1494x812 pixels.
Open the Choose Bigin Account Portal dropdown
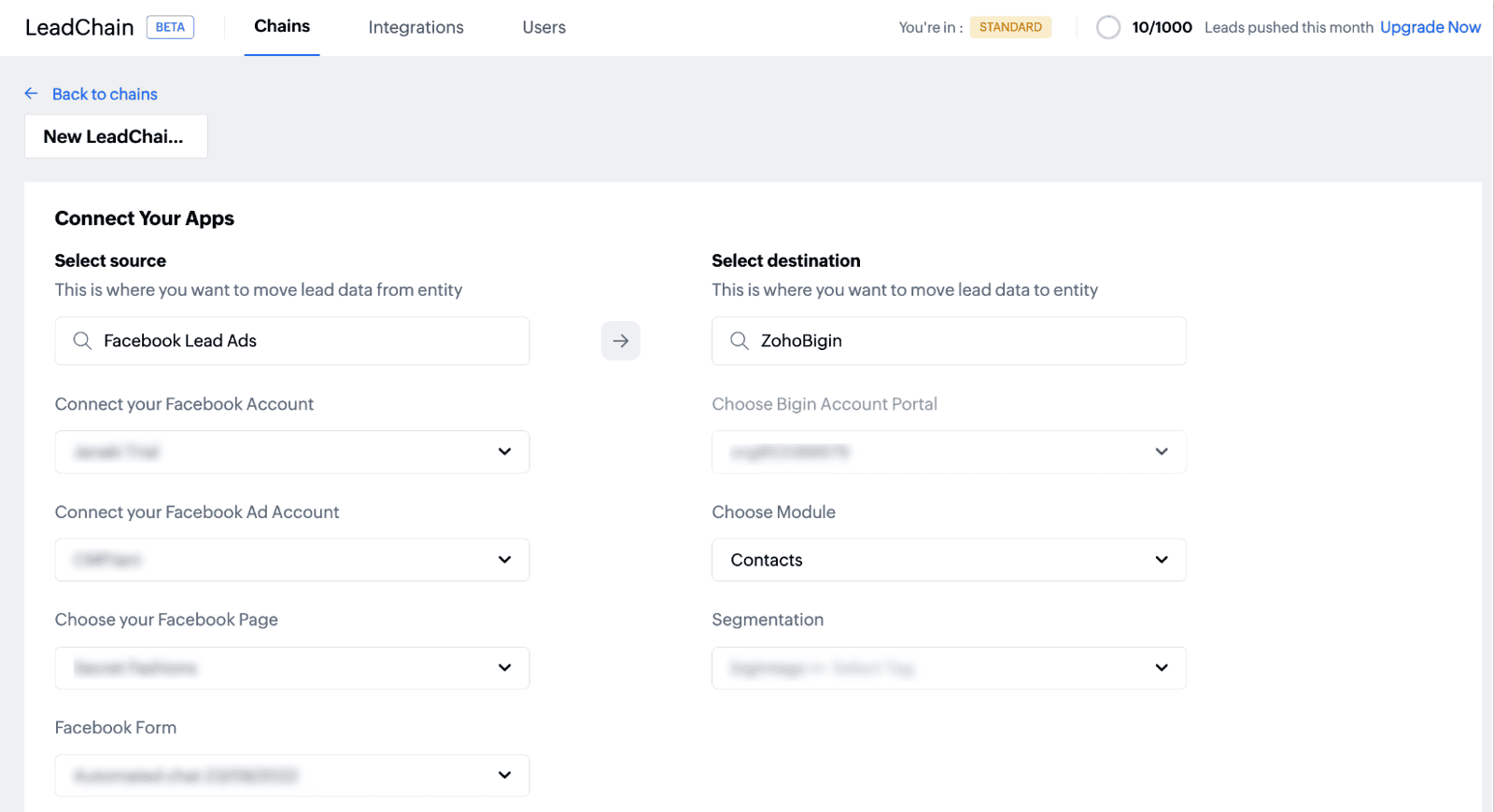[x=949, y=452]
